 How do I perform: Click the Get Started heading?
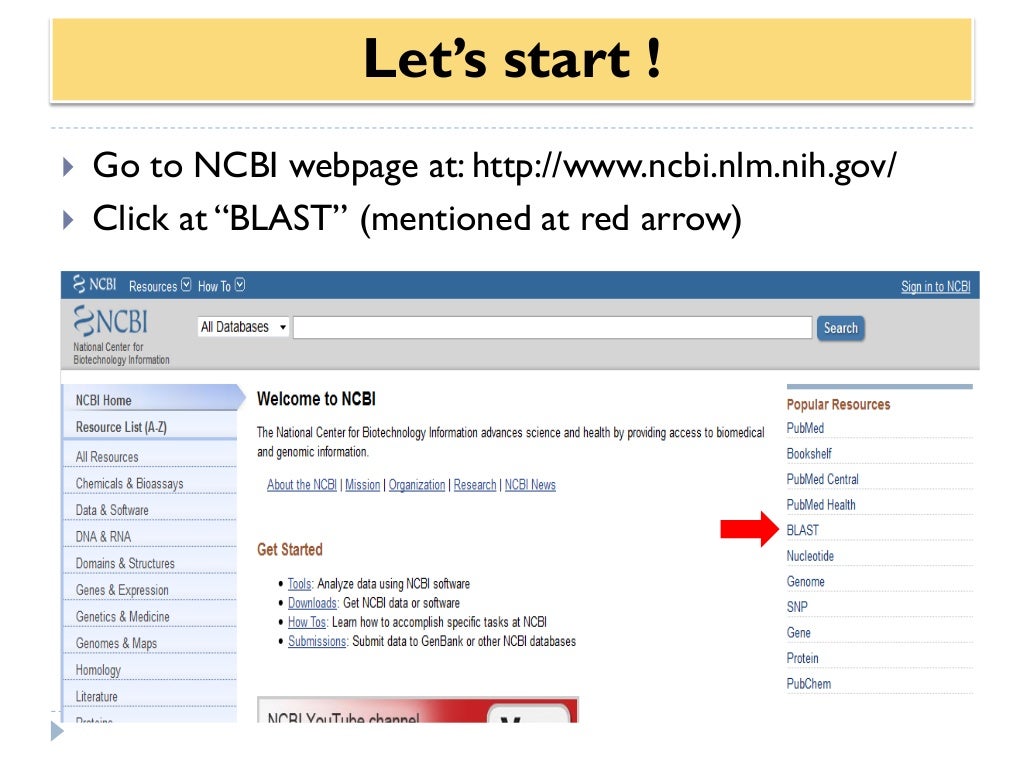[x=289, y=550]
